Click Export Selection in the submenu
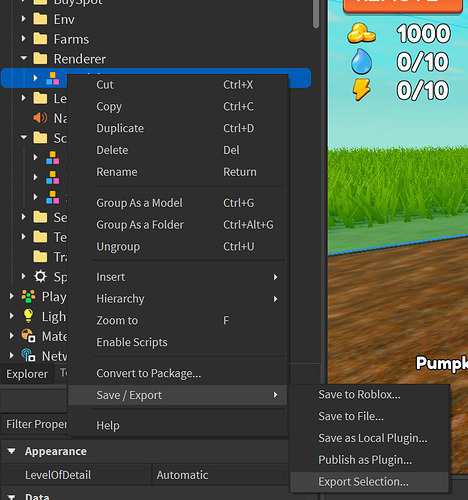This screenshot has height=500, width=468. pyautogui.click(x=369, y=482)
